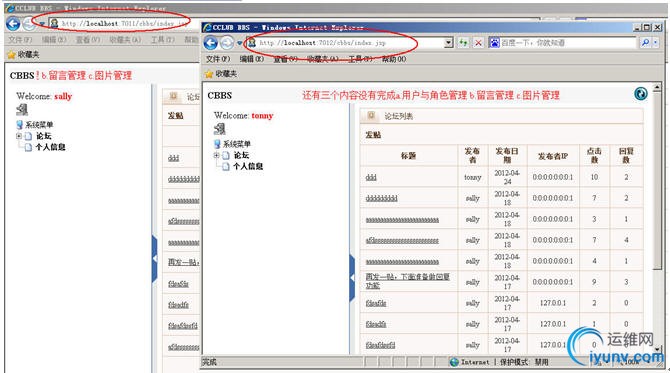Click 系统菜单 root node in tonny window

click(x=236, y=144)
